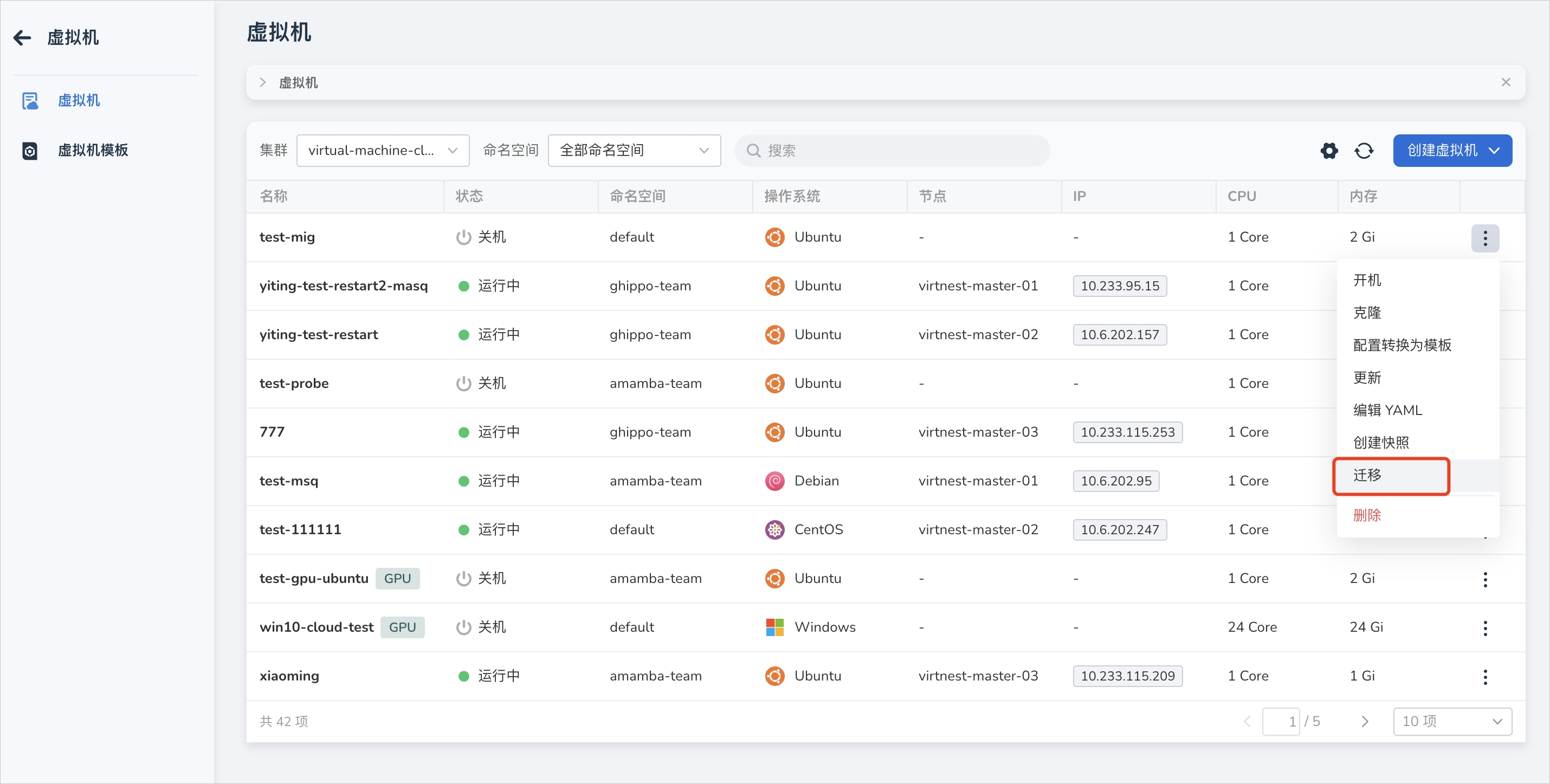
Task: Open the yiting-test-restart virtual machine
Action: [x=318, y=334]
